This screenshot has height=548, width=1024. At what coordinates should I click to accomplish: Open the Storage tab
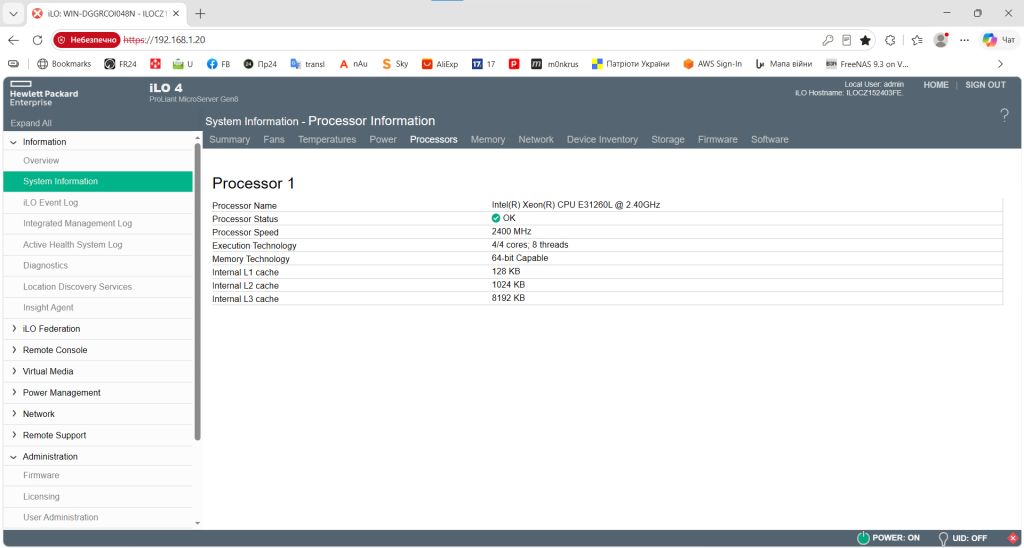[x=667, y=139]
